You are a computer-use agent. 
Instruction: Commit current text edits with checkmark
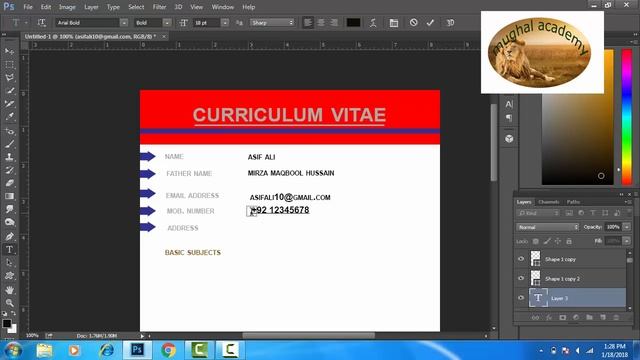coord(430,23)
